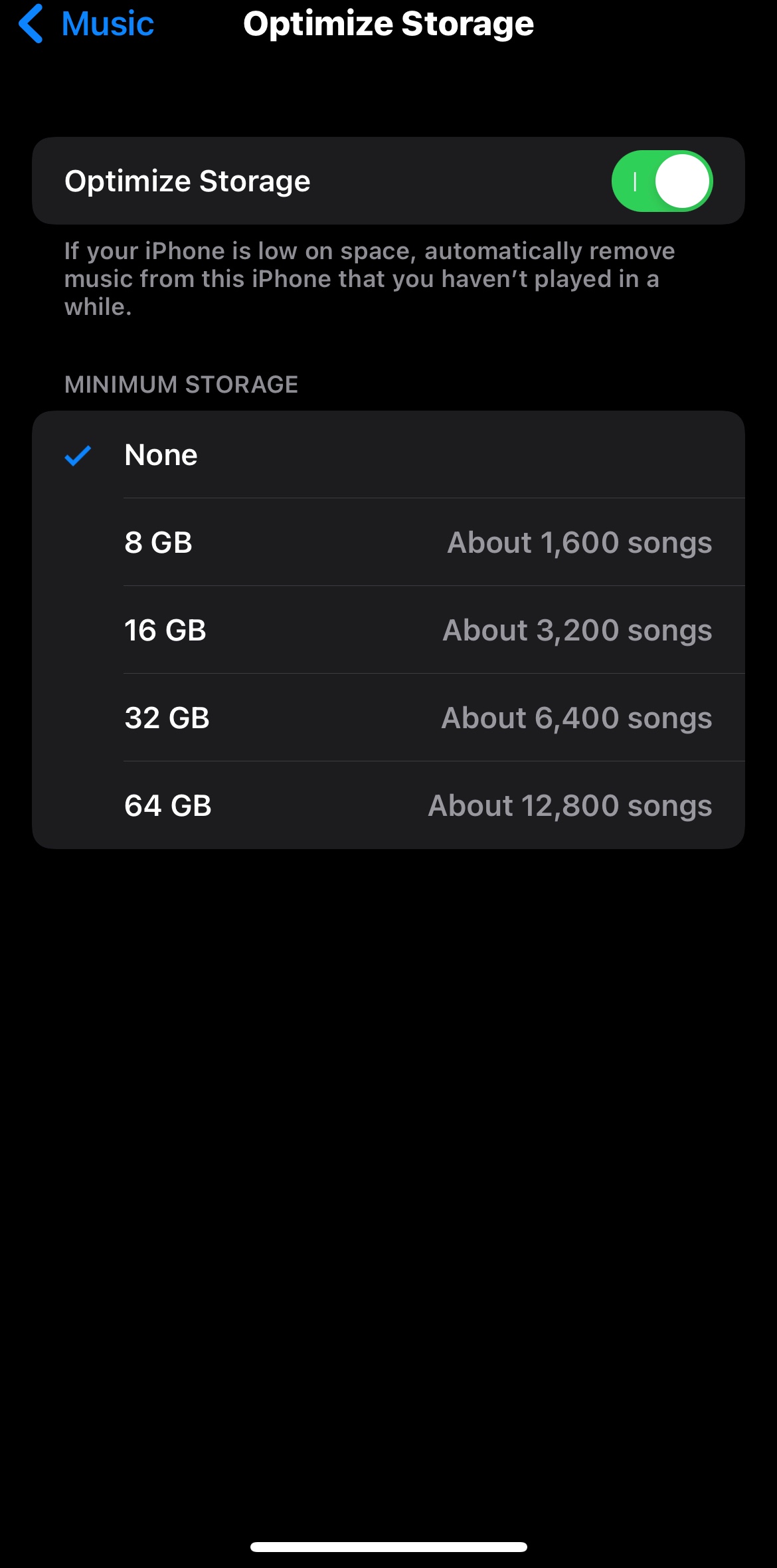Set minimum storage to 32 GB
Image resolution: width=777 pixels, height=1568 pixels.
(167, 718)
